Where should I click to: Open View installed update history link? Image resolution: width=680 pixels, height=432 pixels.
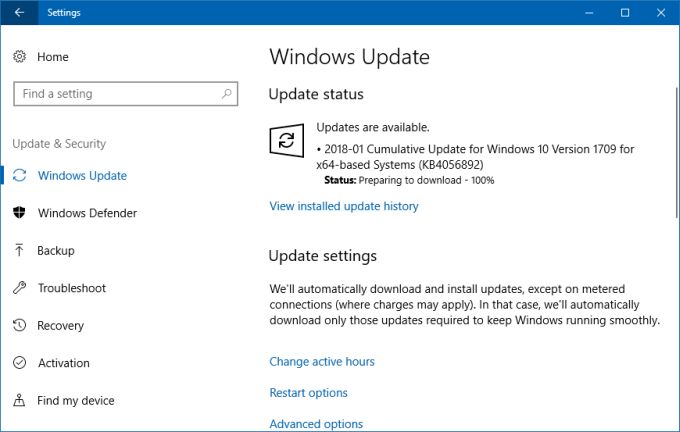(344, 206)
